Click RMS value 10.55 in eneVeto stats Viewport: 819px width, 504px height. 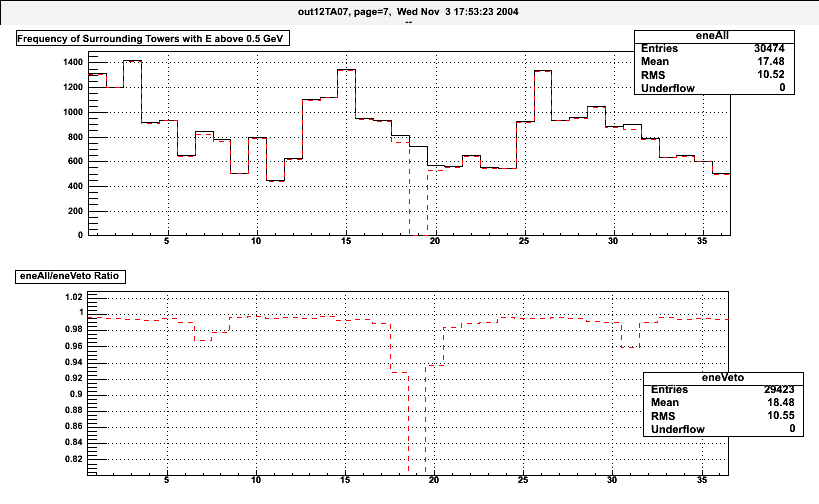[x=781, y=416]
